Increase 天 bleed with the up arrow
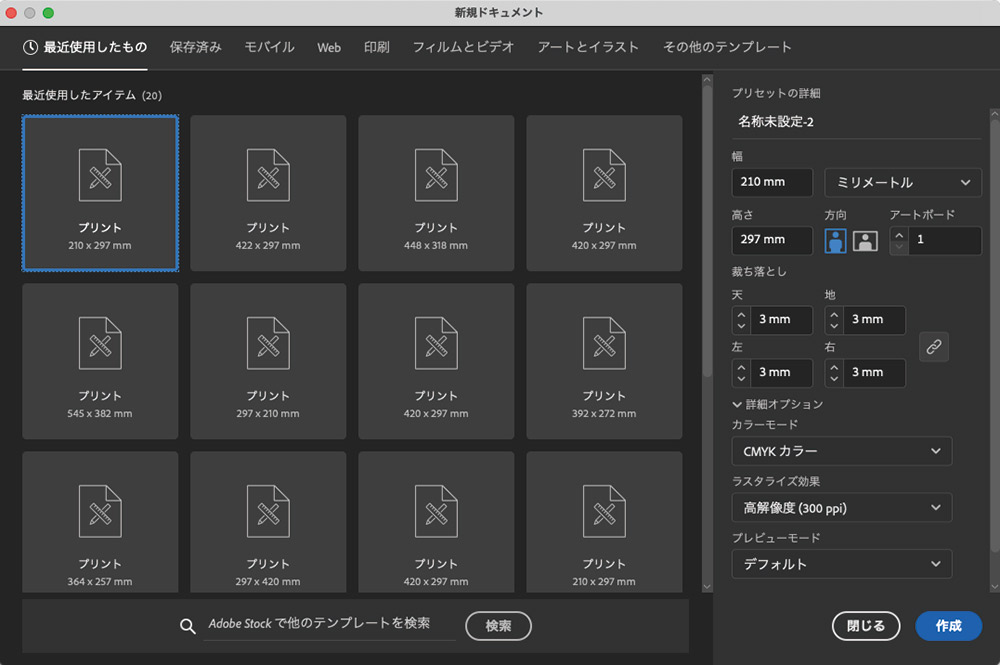The height and width of the screenshot is (665, 1000). click(x=740, y=315)
